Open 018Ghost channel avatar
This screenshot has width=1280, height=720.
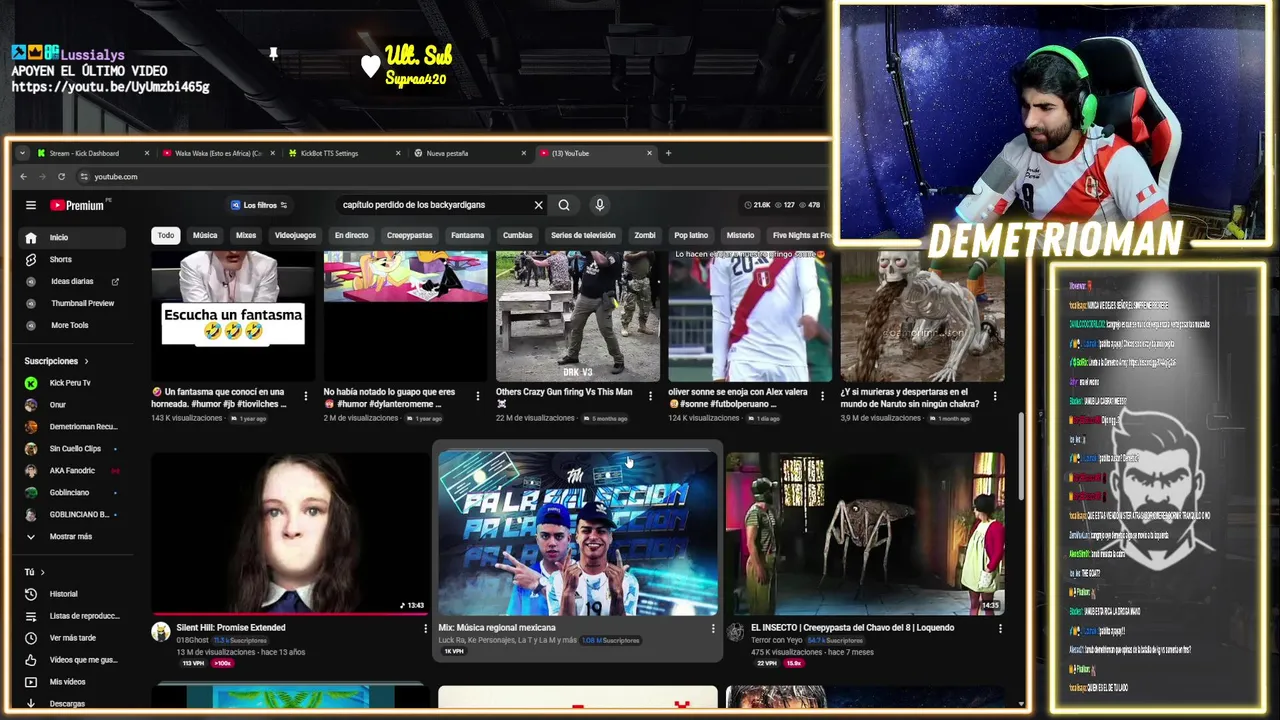click(161, 632)
